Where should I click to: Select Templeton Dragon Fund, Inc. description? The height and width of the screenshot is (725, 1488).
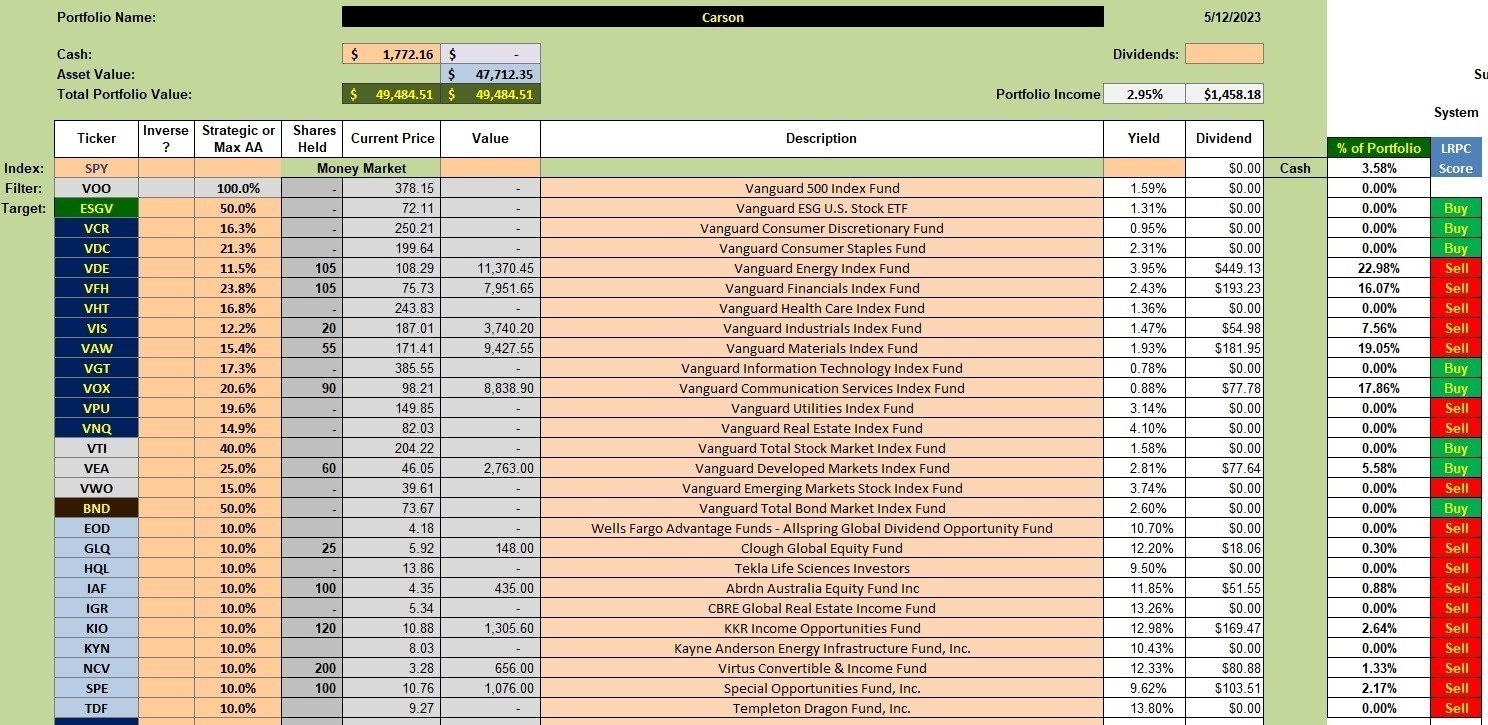[821, 708]
